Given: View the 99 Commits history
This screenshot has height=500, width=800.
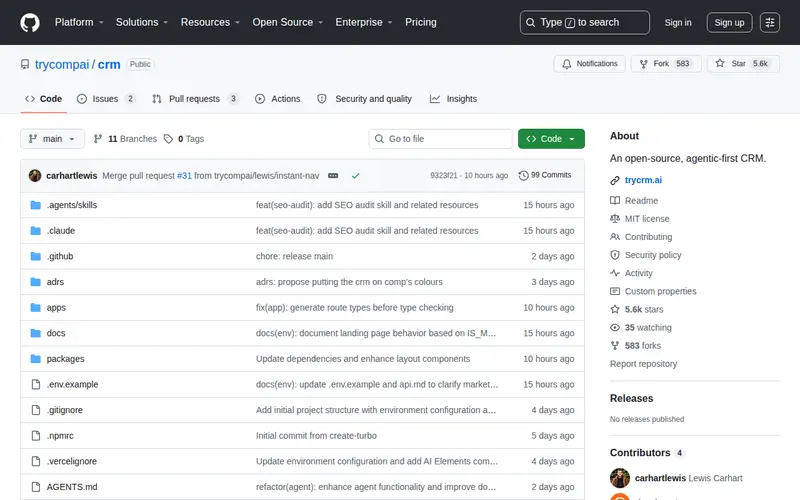Looking at the screenshot, I should pos(545,175).
